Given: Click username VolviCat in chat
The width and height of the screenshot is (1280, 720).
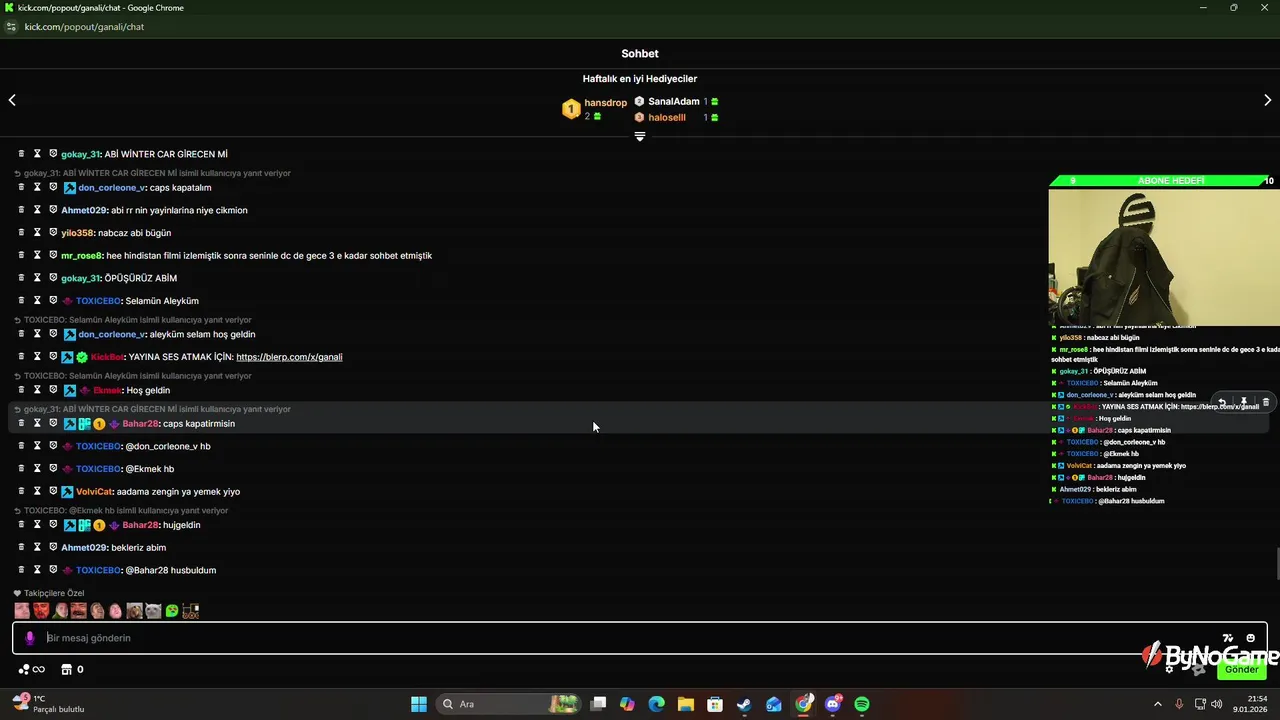Looking at the screenshot, I should point(94,492).
